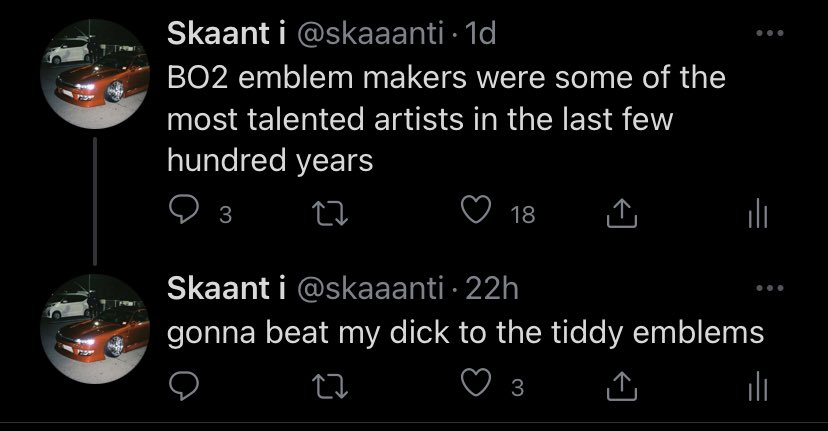Open the BO2 emblem makers tweet text
Image resolution: width=828 pixels, height=431 pixels.
(430, 118)
